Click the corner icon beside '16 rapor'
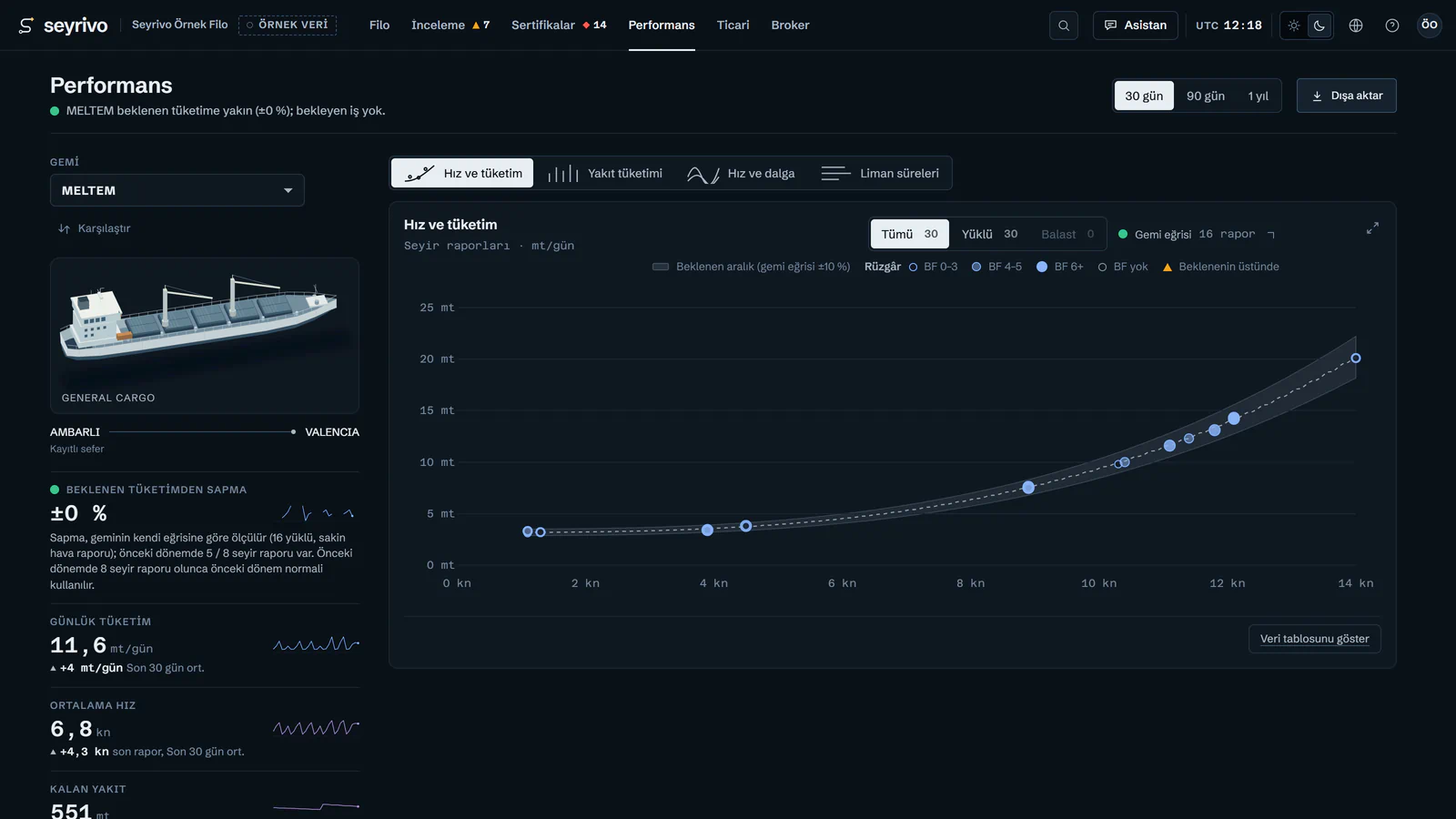 coord(1271,235)
